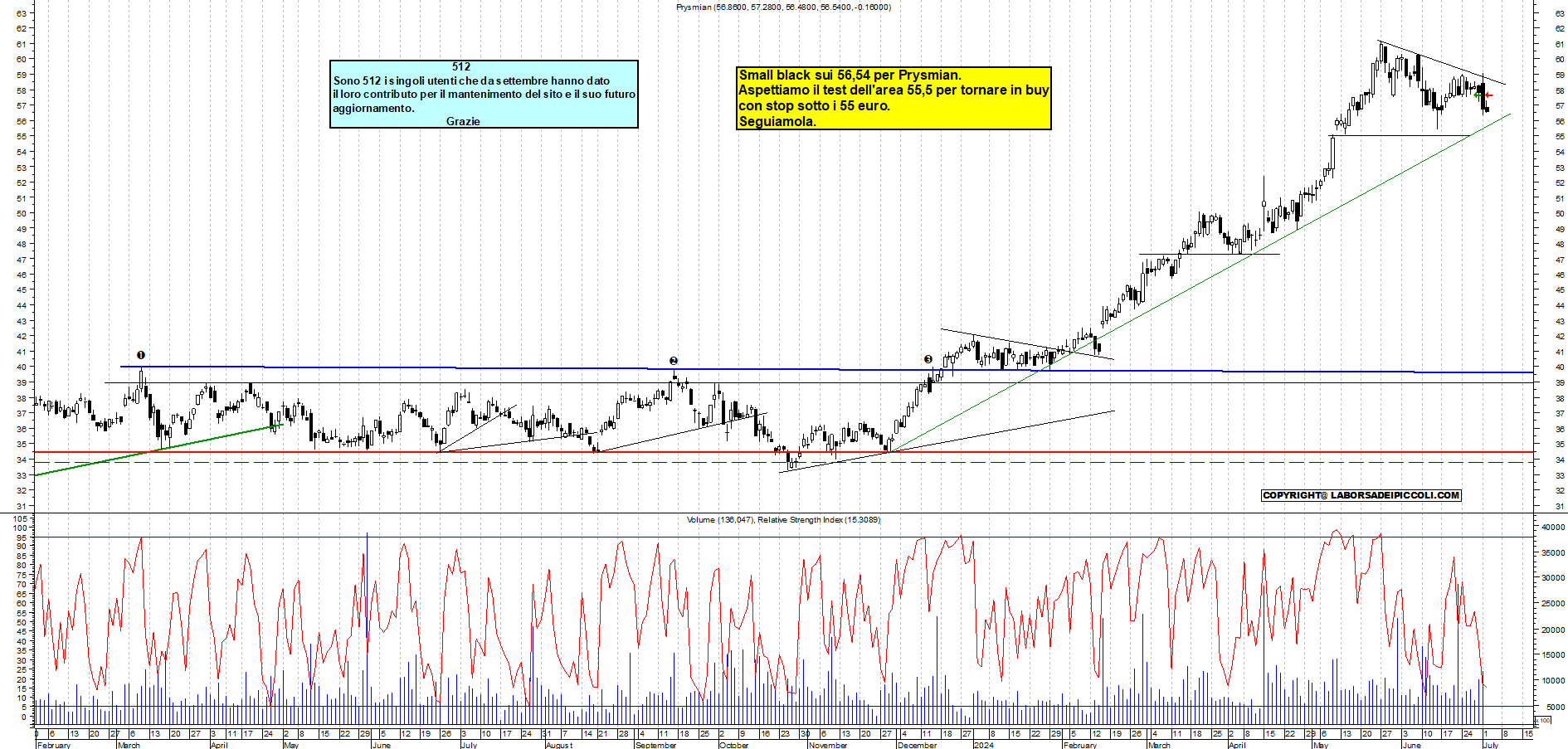Click the word 'aggiornamento.' in the cyan box
The width and height of the screenshot is (1568, 749).
tap(373, 108)
